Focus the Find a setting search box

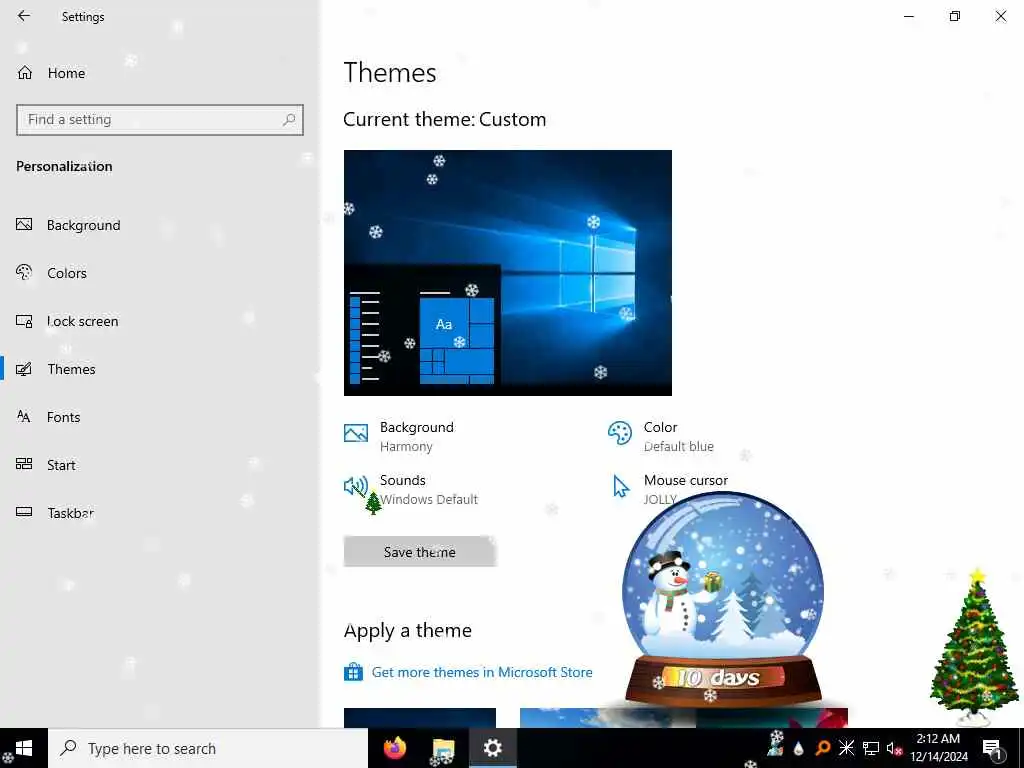160,120
